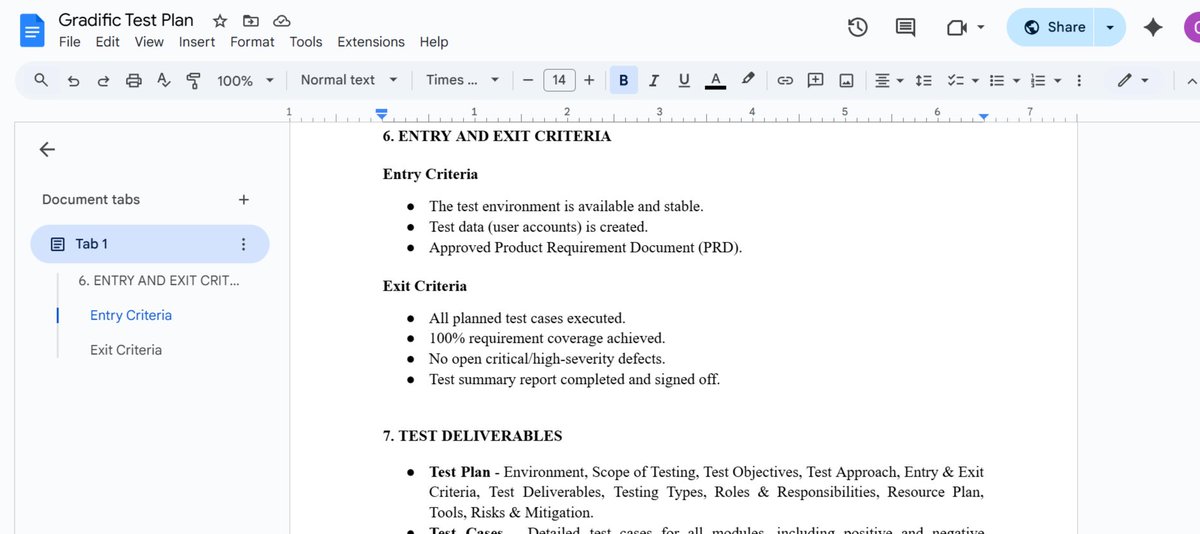
Task: Add a comment from toolbar
Action: [x=815, y=80]
